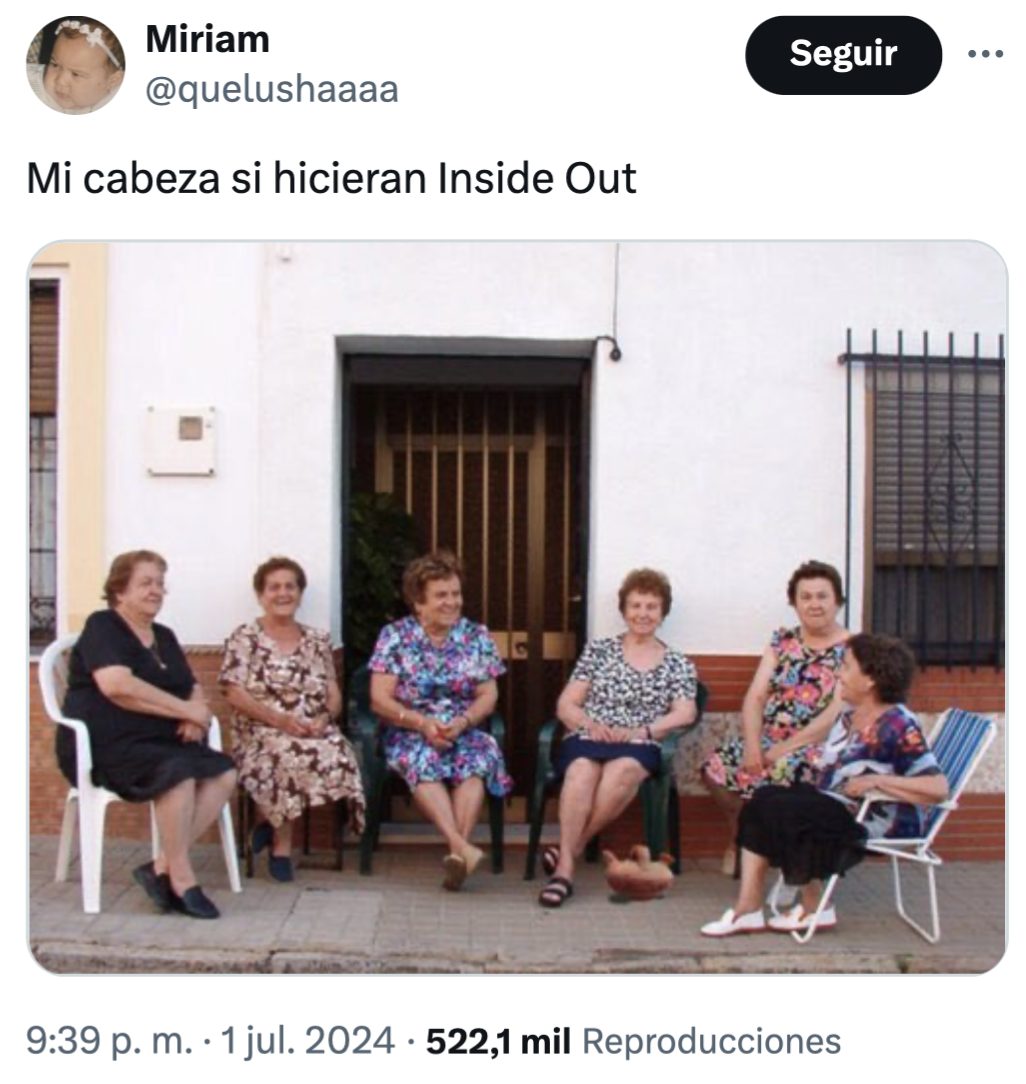Open the Miriam display name link
The image size is (1026, 1084).
click(x=207, y=39)
